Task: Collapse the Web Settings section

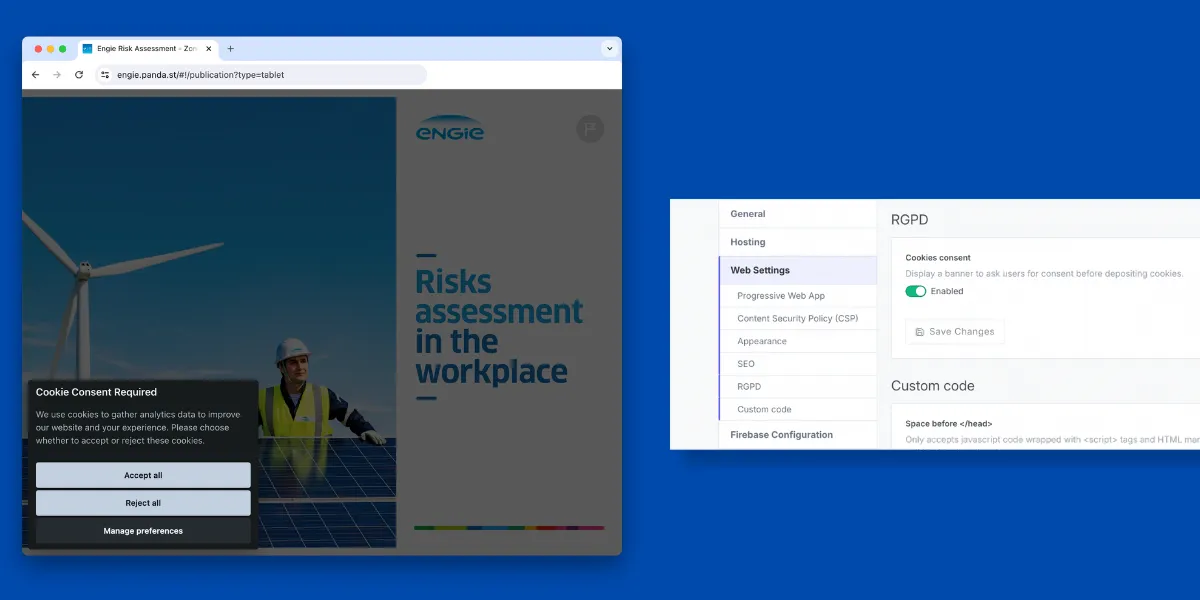Action: 760,270
